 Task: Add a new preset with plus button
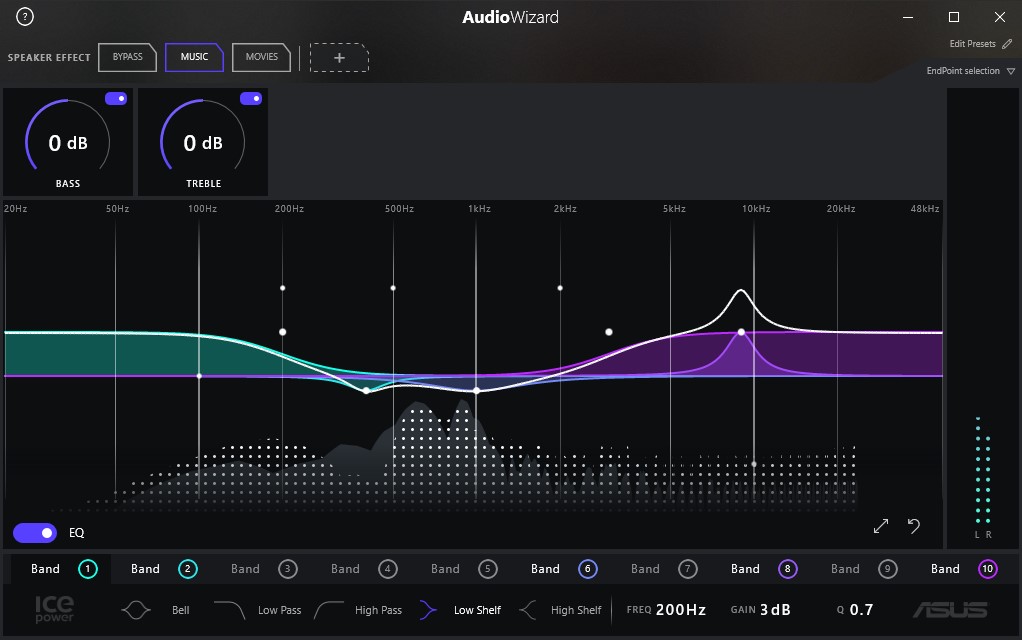pos(339,58)
